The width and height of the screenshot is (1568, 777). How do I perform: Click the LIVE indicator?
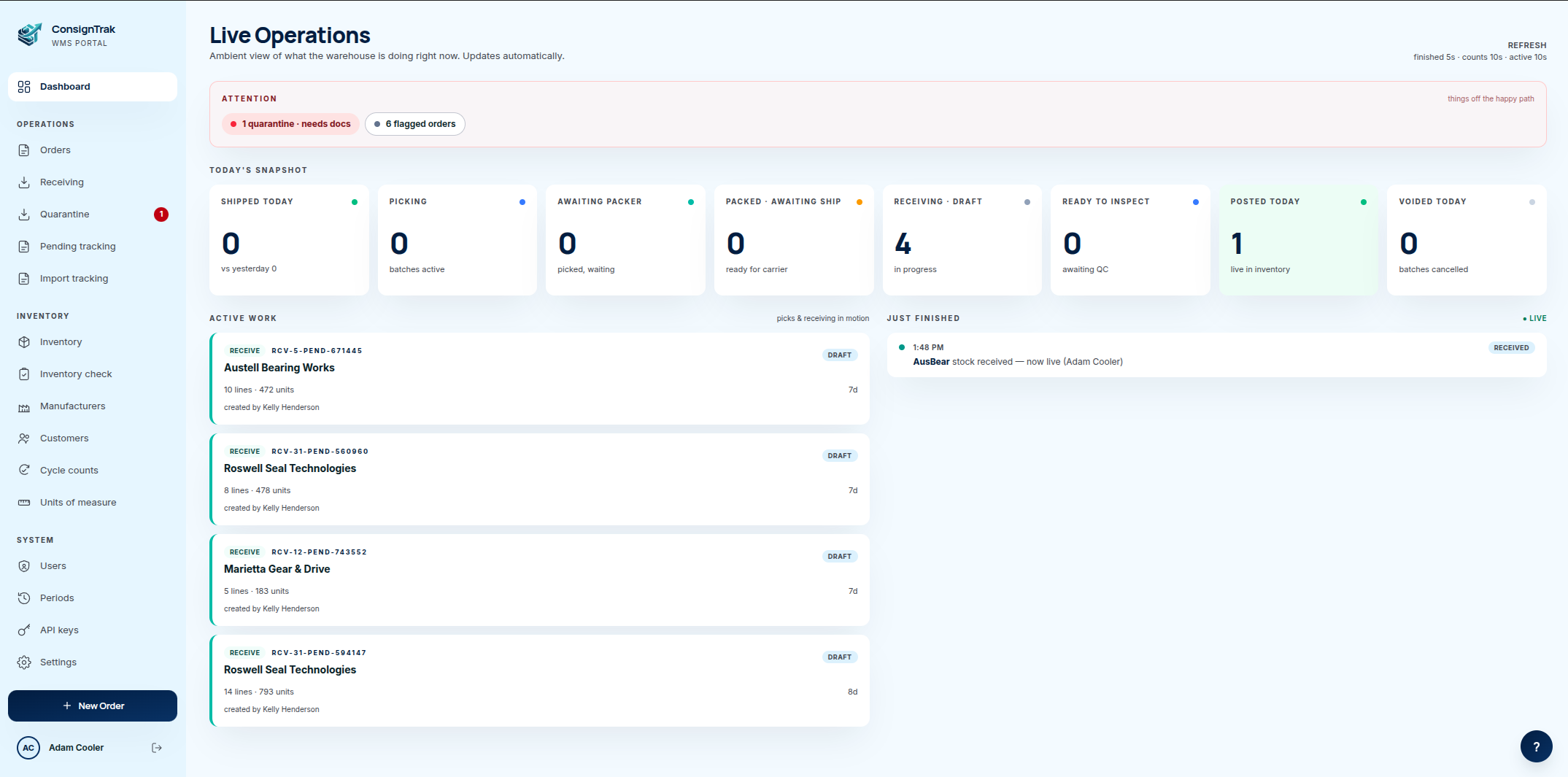(x=1534, y=319)
